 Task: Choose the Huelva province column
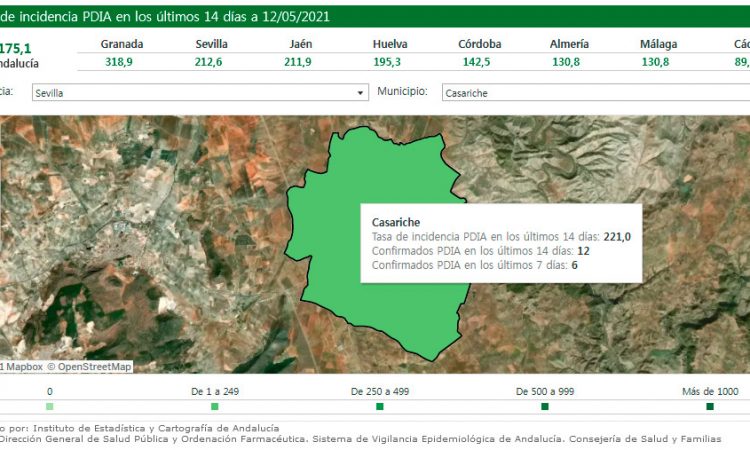[x=389, y=52]
